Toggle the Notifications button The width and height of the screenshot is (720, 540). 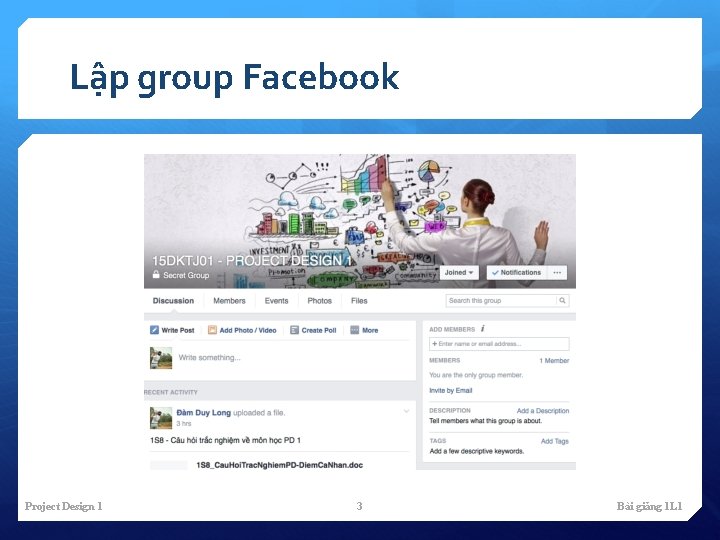(517, 272)
